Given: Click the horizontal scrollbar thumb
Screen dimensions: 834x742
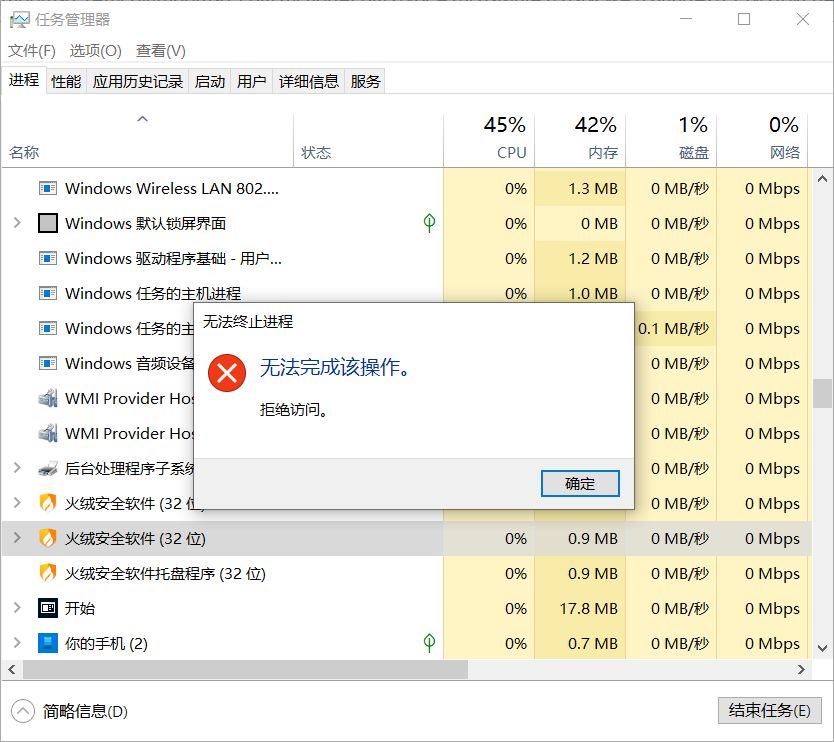Looking at the screenshot, I should tap(245, 670).
